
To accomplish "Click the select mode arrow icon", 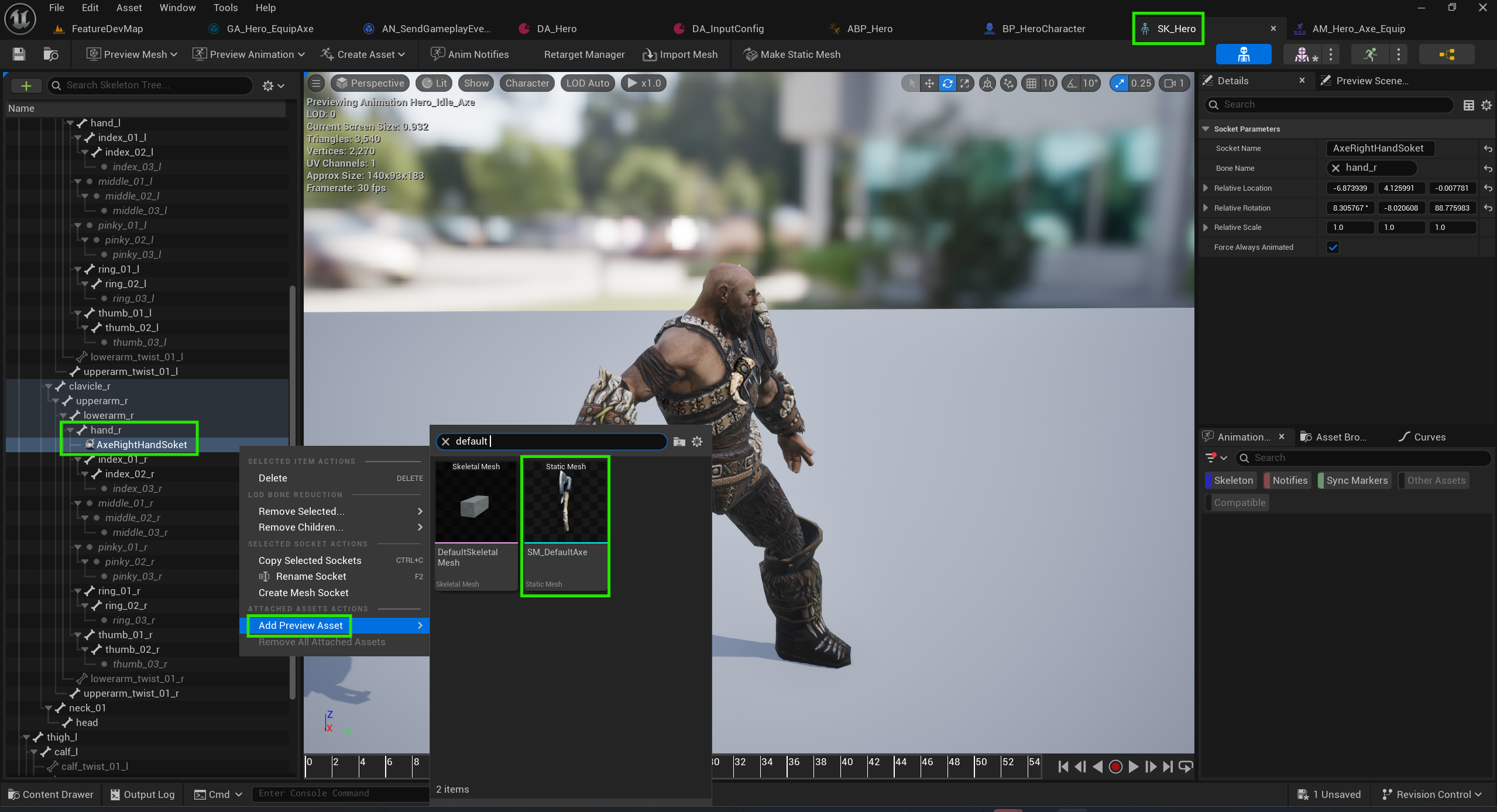I will (x=911, y=83).
